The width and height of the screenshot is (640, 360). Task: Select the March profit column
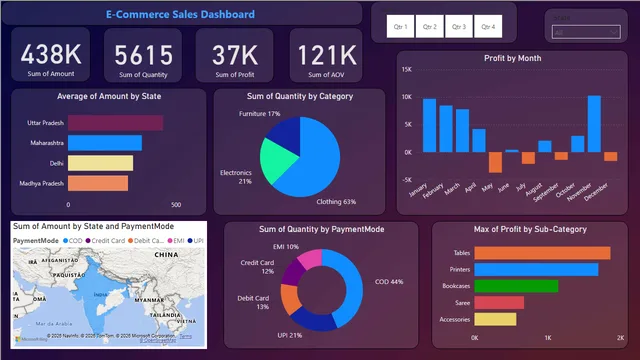click(462, 131)
